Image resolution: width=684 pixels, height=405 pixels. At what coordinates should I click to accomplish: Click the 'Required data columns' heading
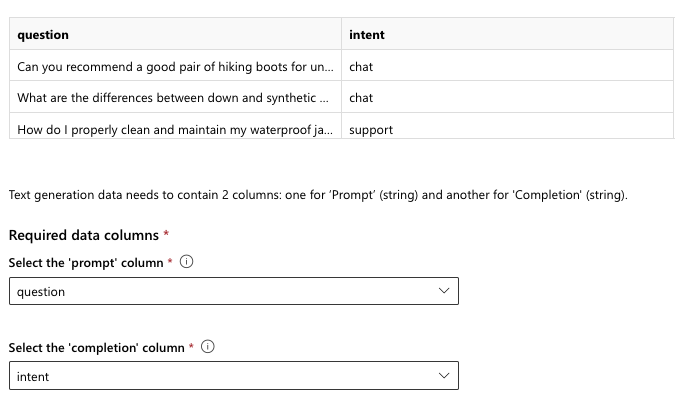click(83, 235)
